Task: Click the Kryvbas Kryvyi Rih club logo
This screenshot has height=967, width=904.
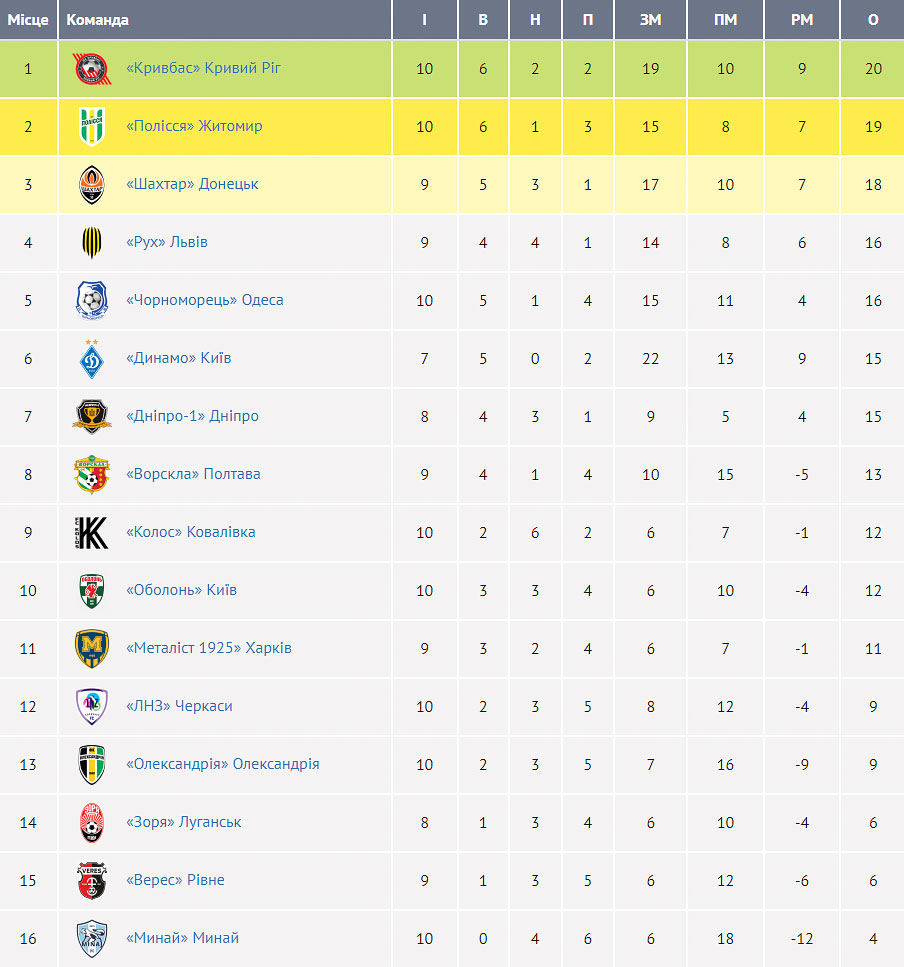Action: 92,68
